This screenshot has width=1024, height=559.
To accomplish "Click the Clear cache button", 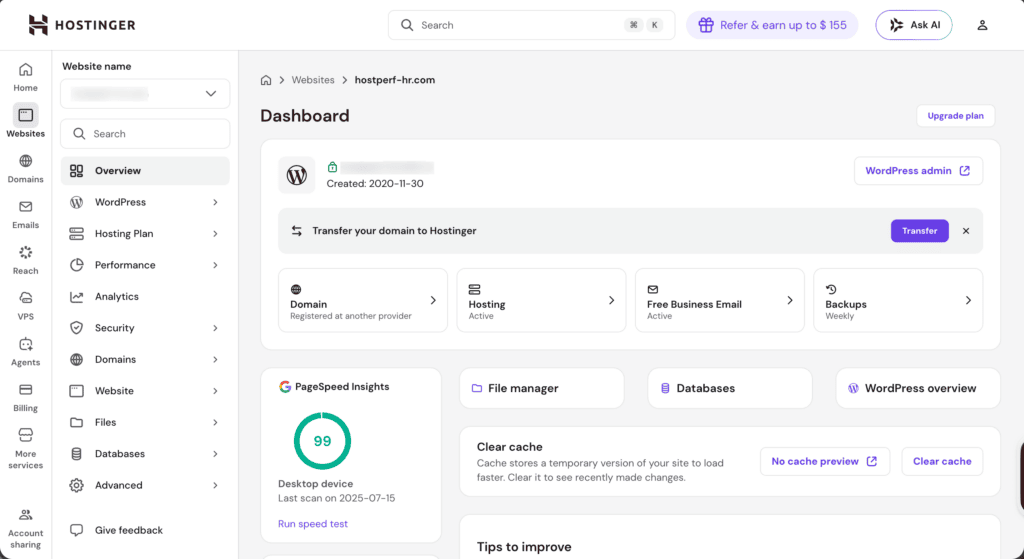I will (x=942, y=461).
